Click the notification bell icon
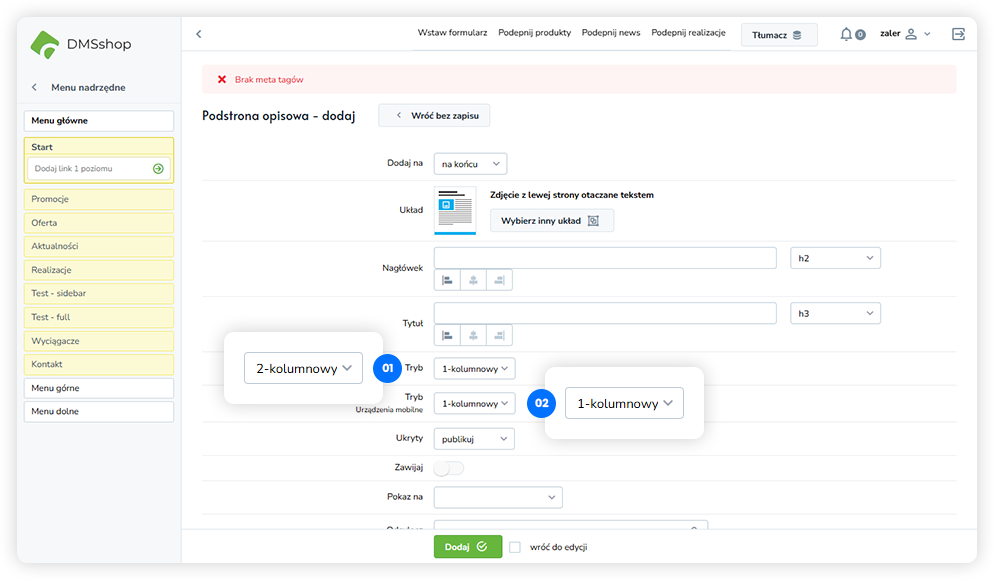 tap(847, 34)
